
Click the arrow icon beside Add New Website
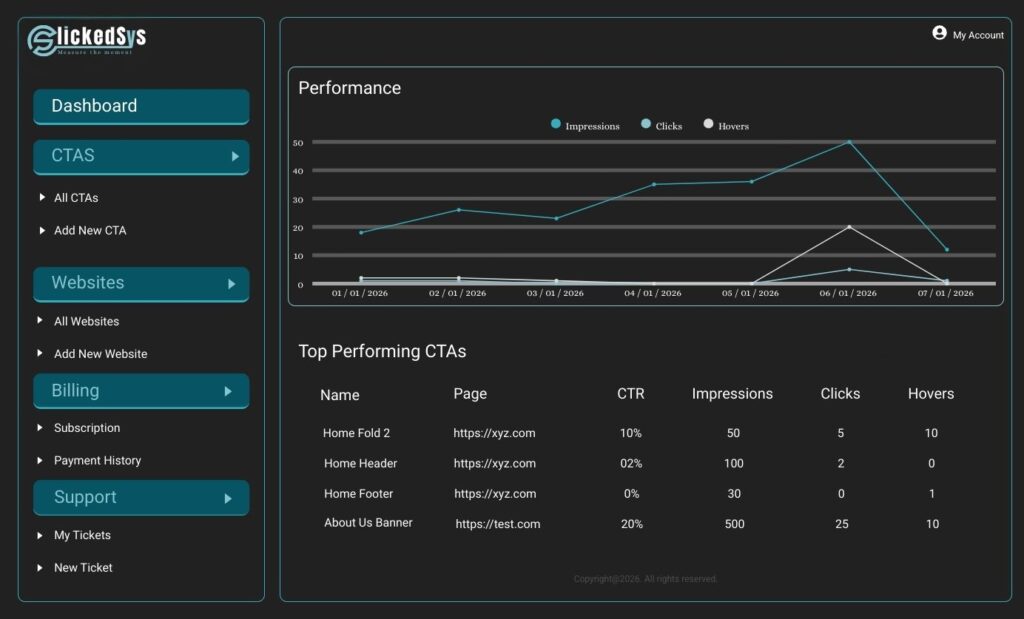click(x=41, y=353)
